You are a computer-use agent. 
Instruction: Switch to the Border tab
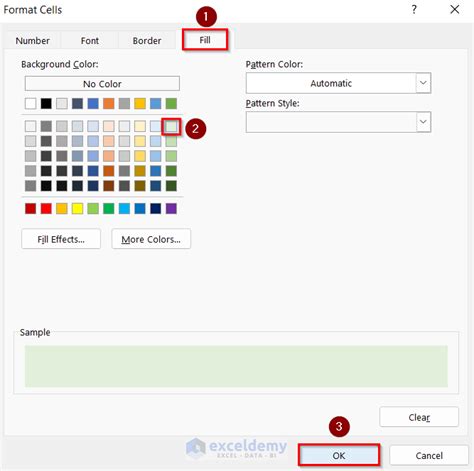(x=147, y=41)
